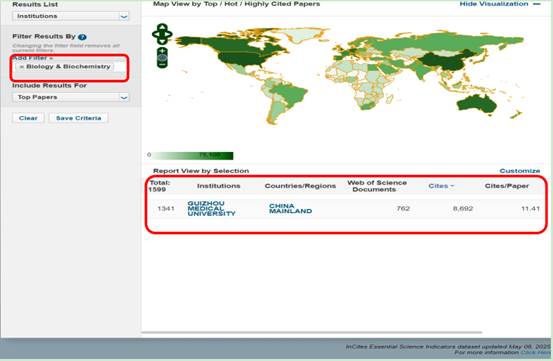Open the Include Results For Top Papers dropdown
The height and width of the screenshot is (361, 553).
coord(71,97)
